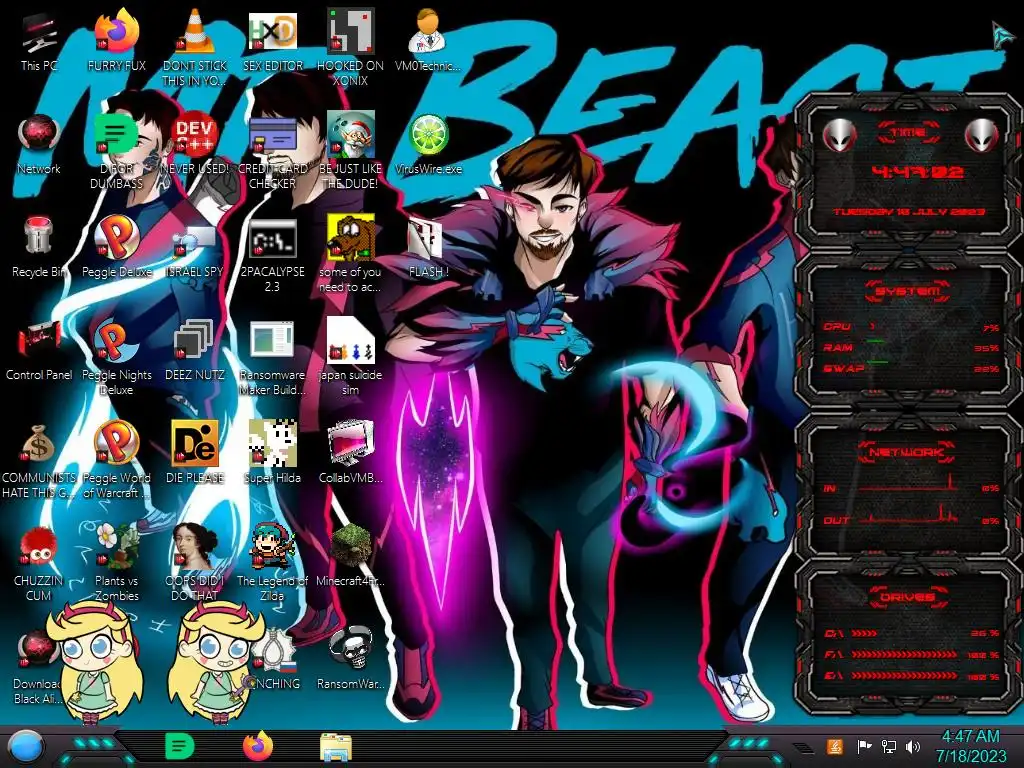1024x768 pixels.
Task: Open Action Center flag tray icon
Action: coord(864,746)
